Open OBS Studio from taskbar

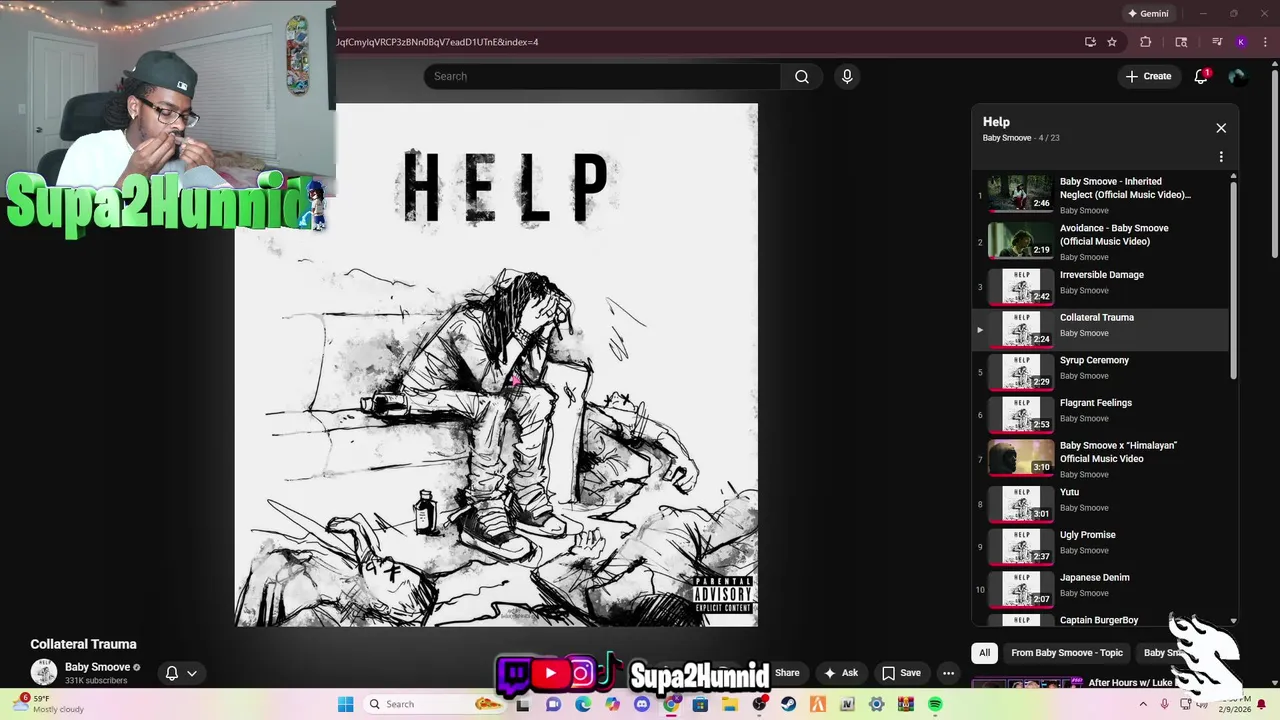pyautogui.click(x=759, y=704)
